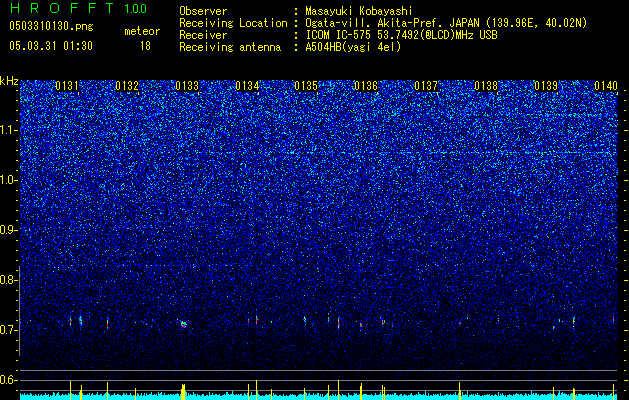Click the Receiving antenna label
629x400 pixels.
pyautogui.click(x=230, y=47)
